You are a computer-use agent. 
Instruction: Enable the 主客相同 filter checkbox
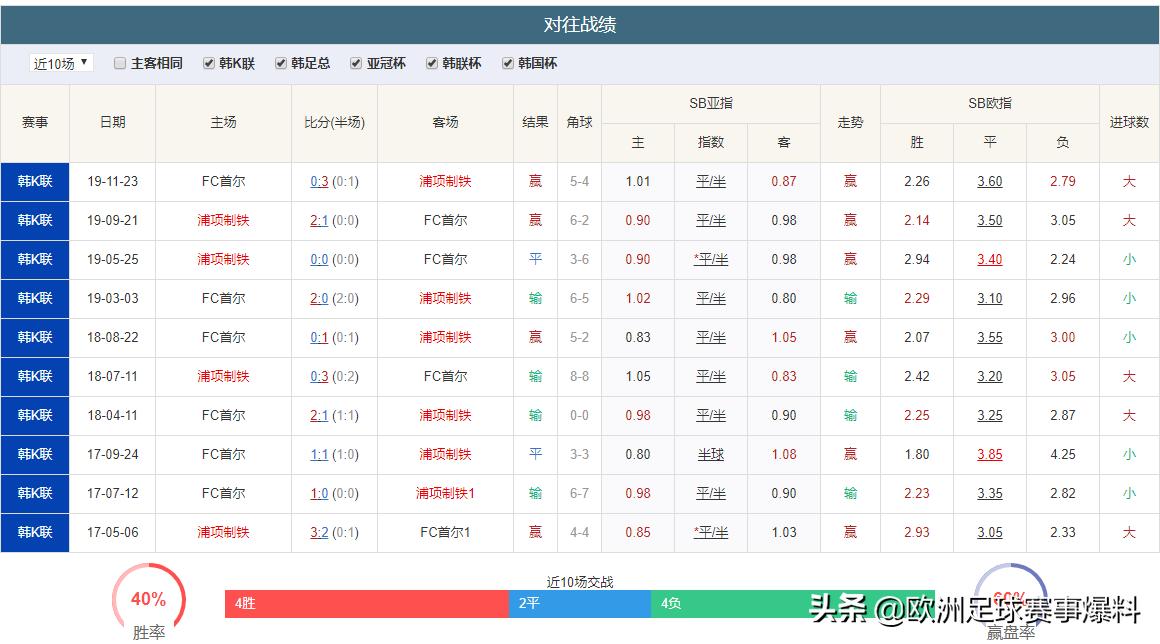pyautogui.click(x=119, y=62)
